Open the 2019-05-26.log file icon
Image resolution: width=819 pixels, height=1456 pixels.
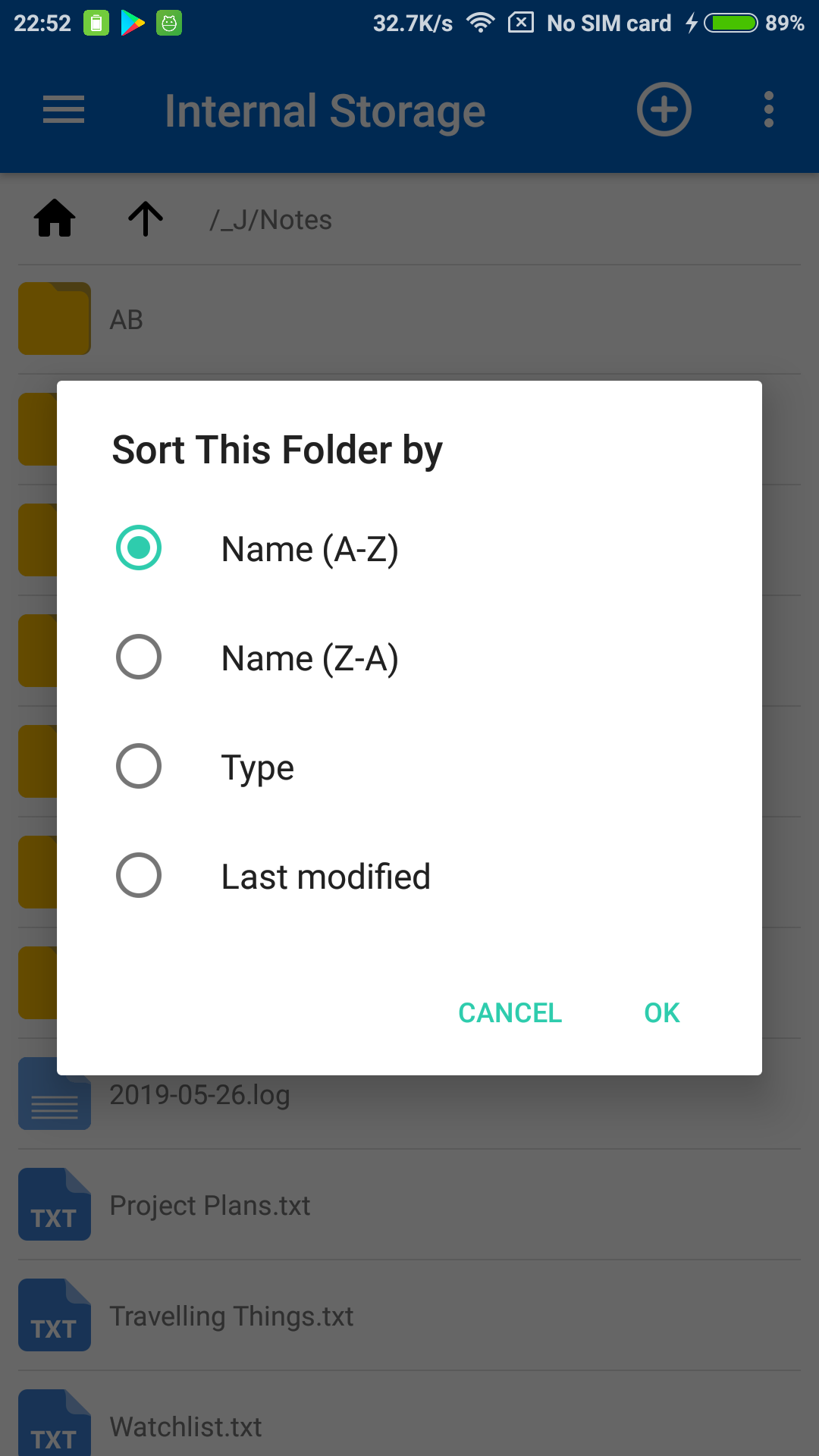[54, 1094]
